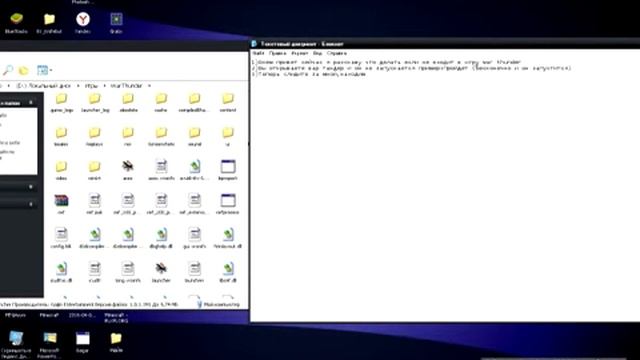The width and height of the screenshot is (640, 360).
Task: Open the cache folder in WarThunder directory
Action: 161,102
